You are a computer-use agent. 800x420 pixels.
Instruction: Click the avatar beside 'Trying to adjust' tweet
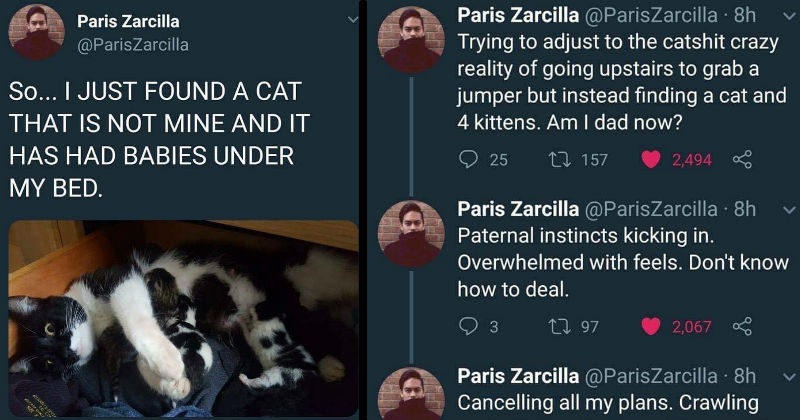click(x=411, y=39)
